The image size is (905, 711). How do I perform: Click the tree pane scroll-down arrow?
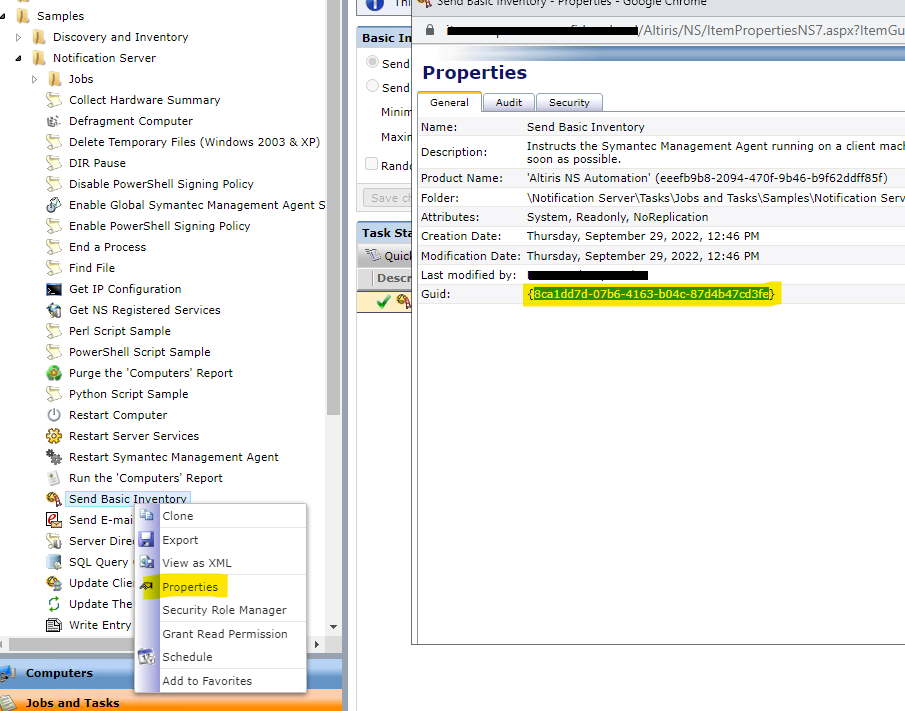333,627
